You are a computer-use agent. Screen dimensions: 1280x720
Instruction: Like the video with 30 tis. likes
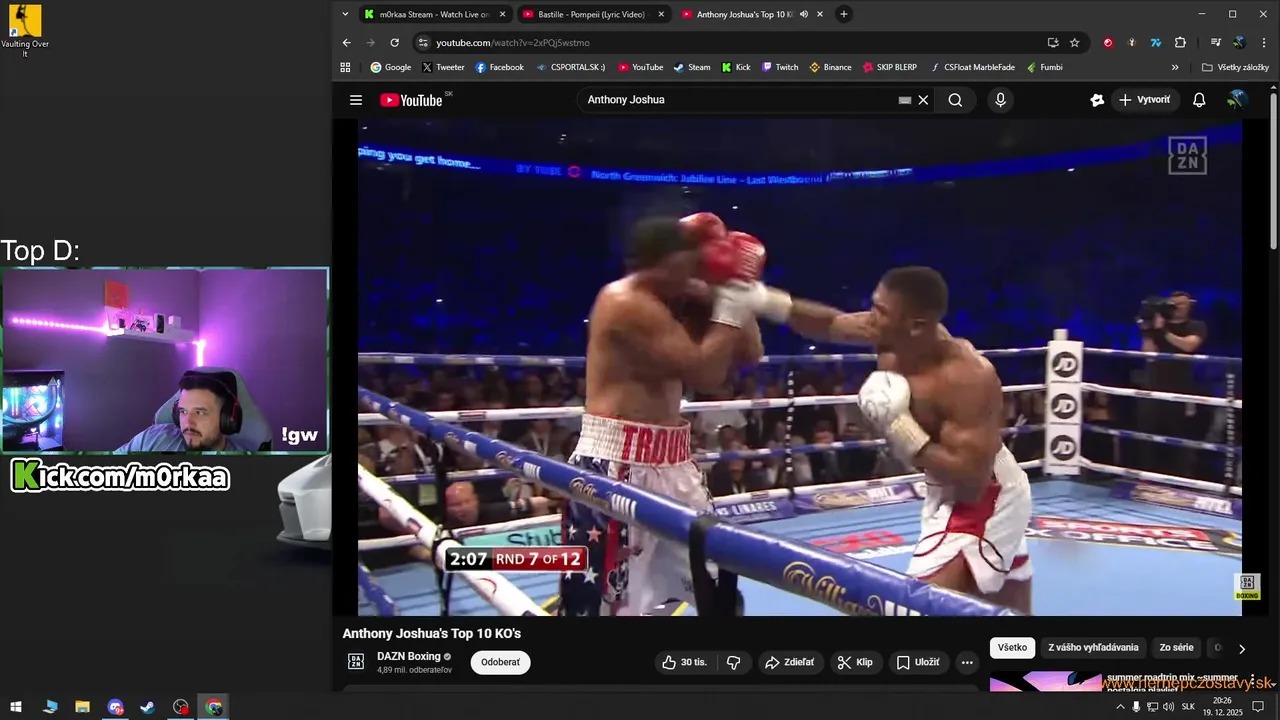tap(684, 662)
